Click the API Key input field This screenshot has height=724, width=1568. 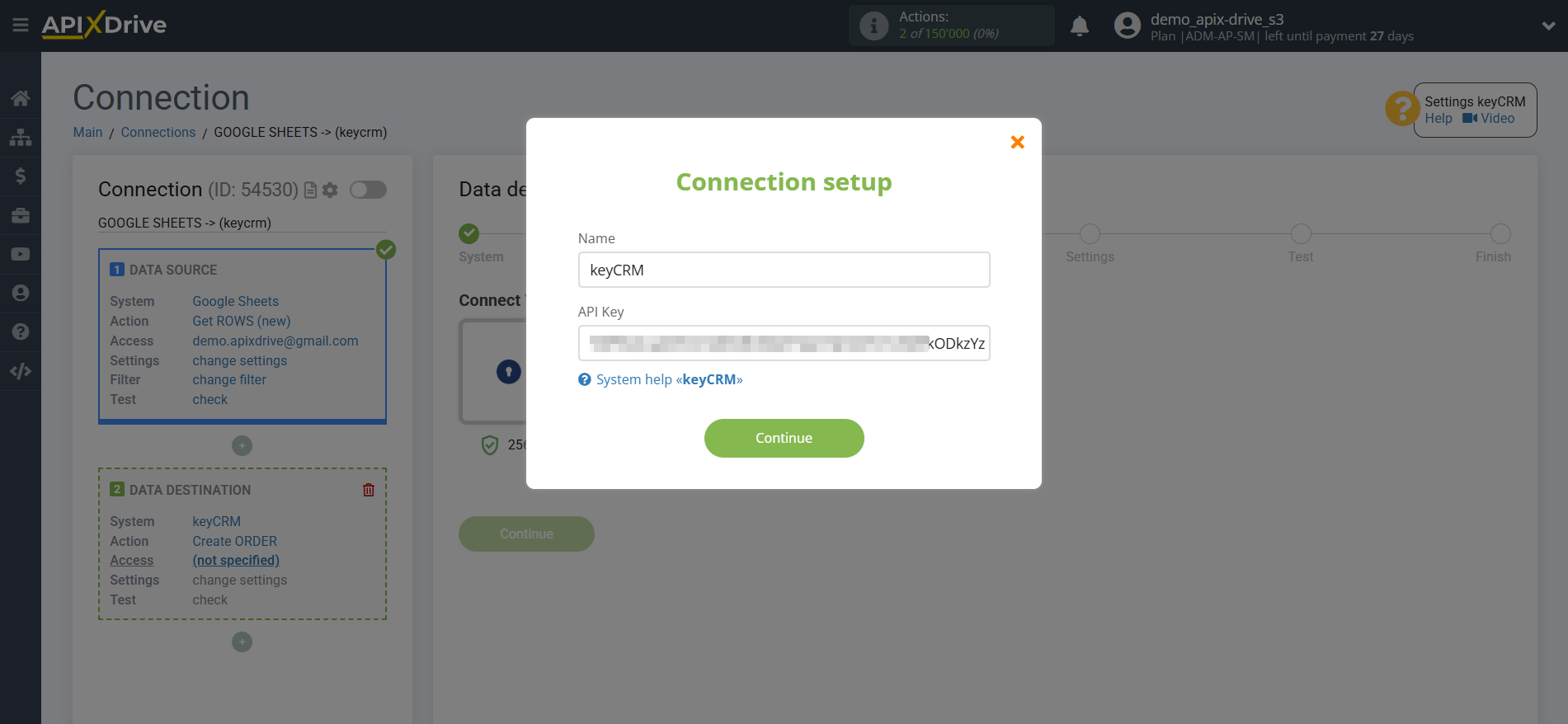[784, 343]
